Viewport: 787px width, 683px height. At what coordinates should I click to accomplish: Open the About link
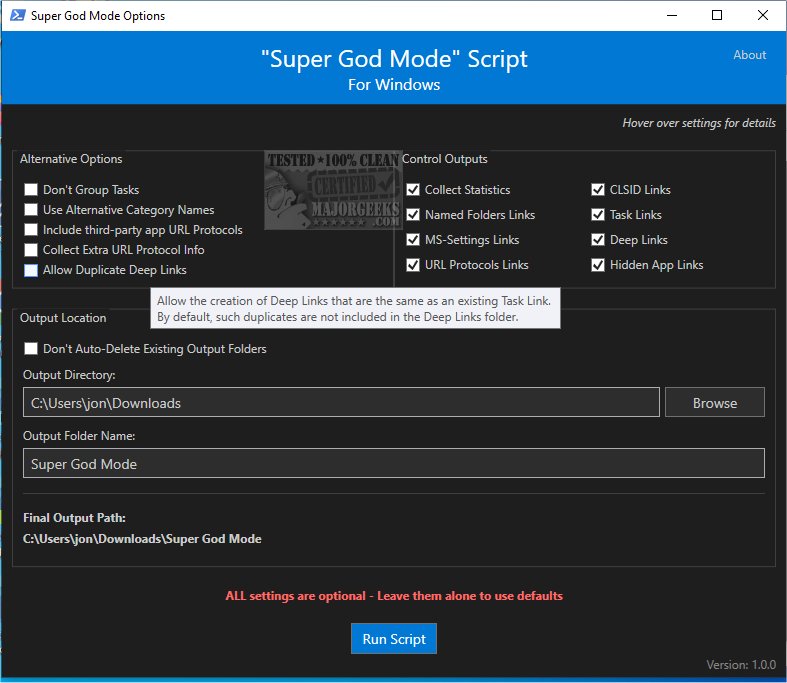[749, 55]
